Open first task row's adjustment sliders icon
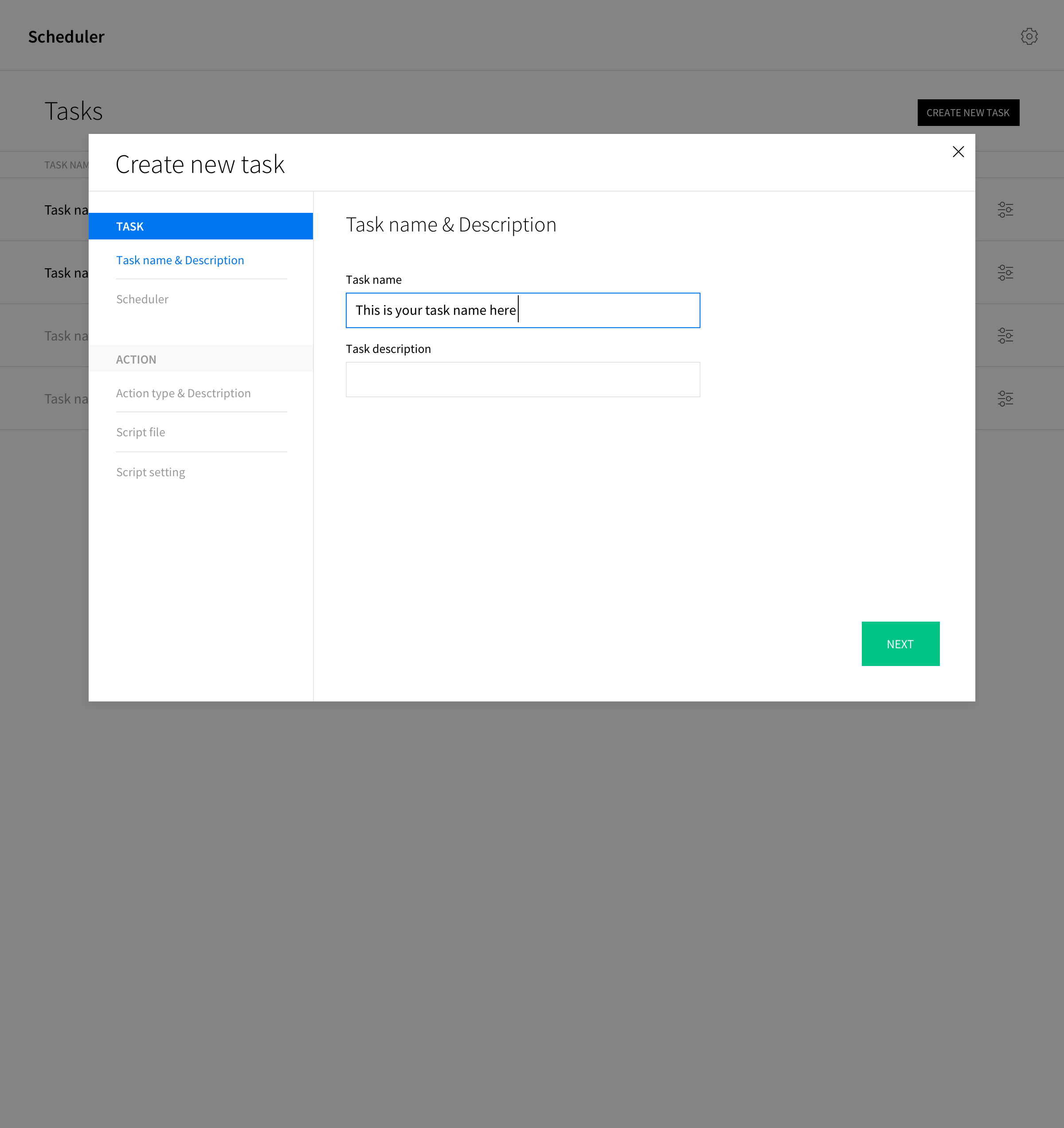Screen dimensions: 1064x1128 pyautogui.click(x=1005, y=209)
